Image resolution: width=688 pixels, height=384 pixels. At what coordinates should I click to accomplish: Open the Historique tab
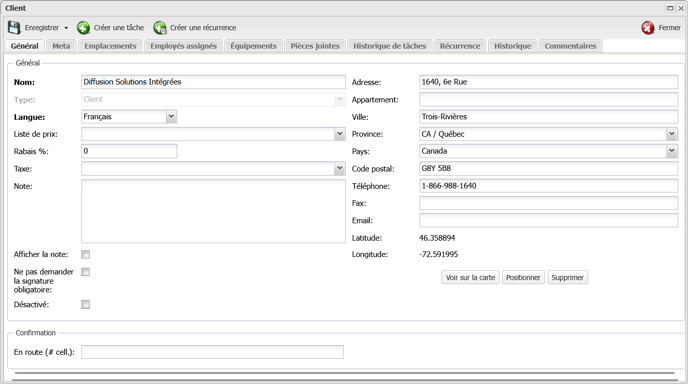(x=512, y=46)
